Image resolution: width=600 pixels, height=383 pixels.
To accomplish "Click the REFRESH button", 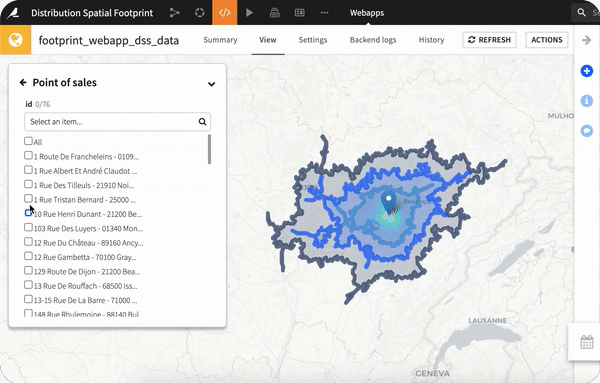I will coord(489,40).
